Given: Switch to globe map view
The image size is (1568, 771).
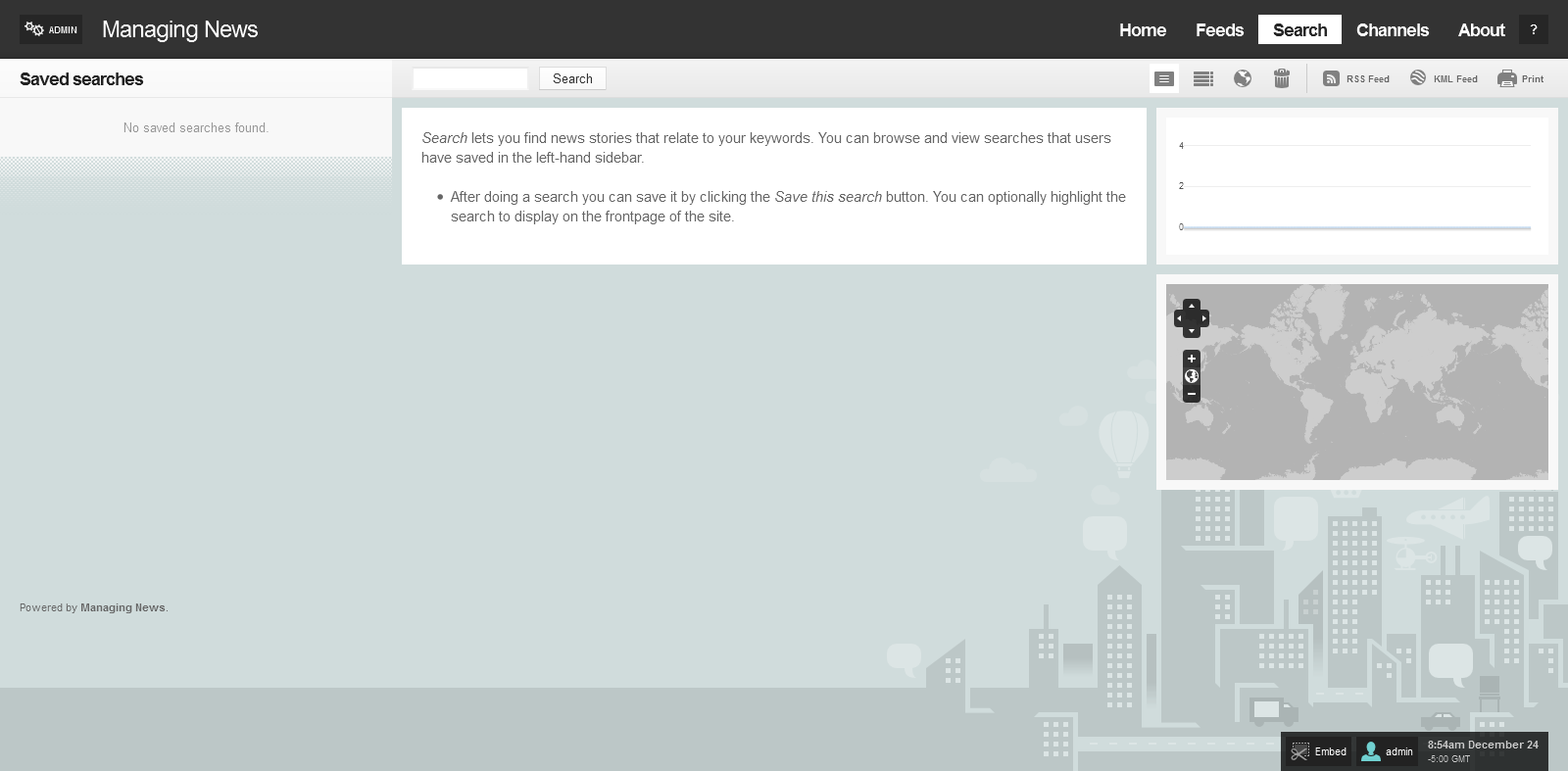Looking at the screenshot, I should (1243, 78).
